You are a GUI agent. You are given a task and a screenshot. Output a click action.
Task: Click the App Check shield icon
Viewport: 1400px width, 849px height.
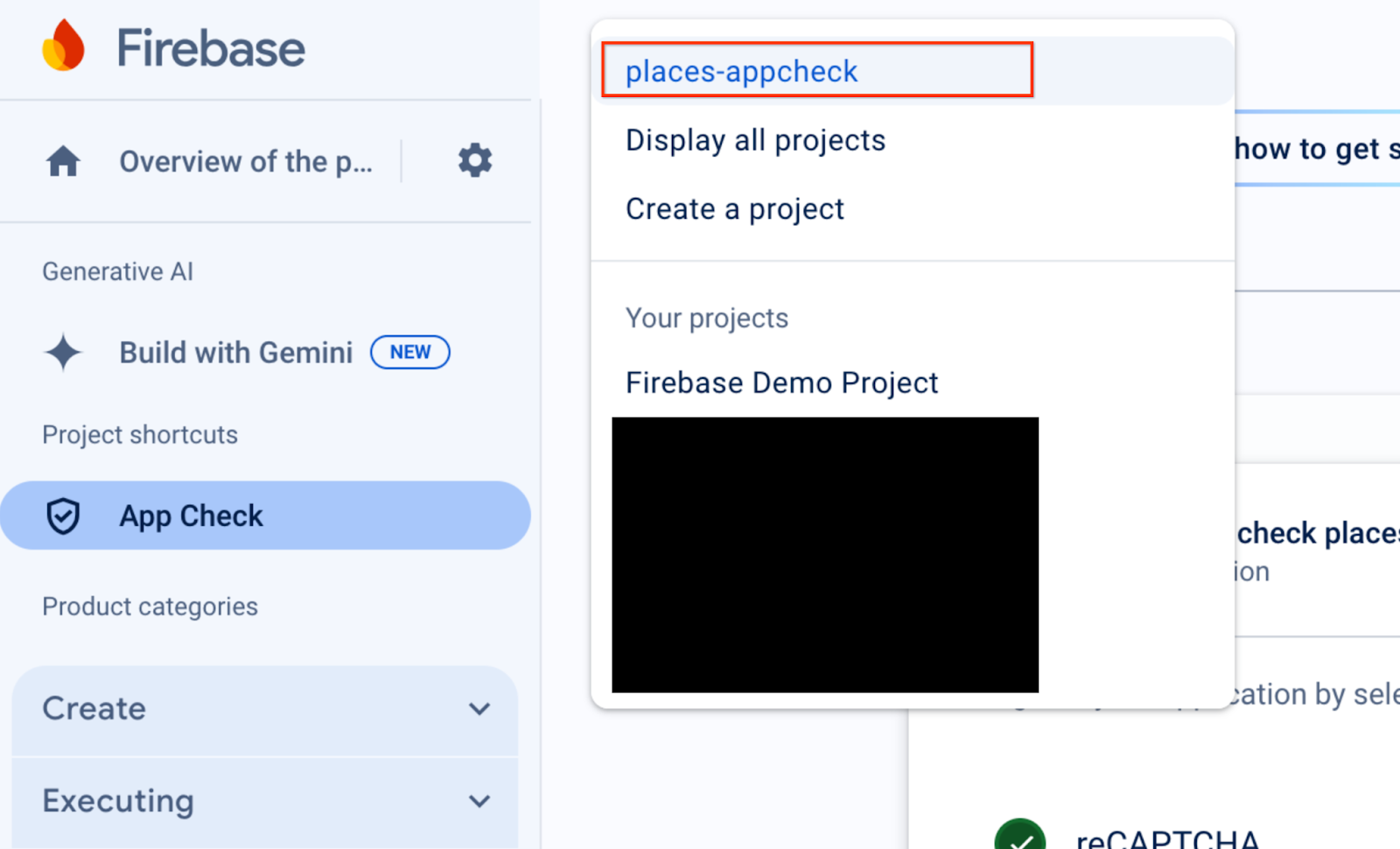coord(63,516)
